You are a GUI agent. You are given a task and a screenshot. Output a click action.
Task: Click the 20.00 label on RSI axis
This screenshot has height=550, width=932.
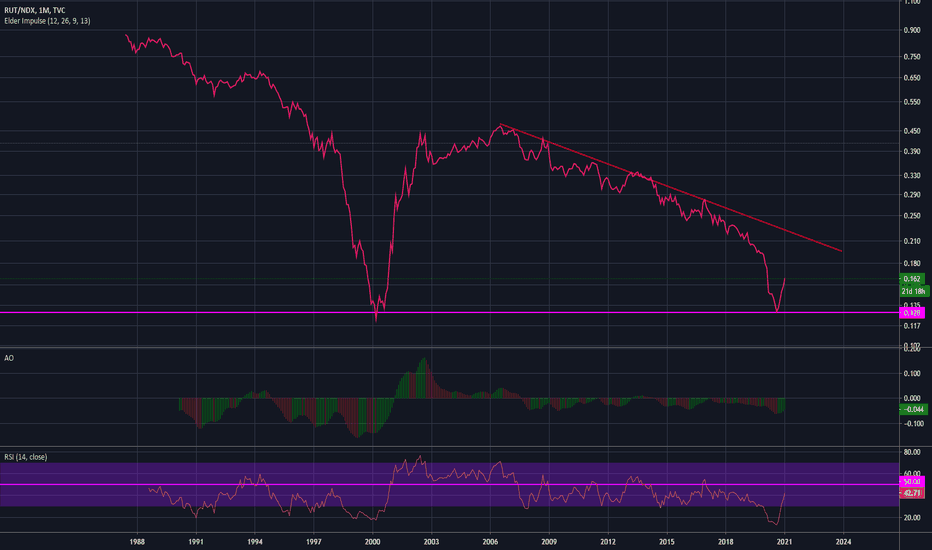(912, 518)
